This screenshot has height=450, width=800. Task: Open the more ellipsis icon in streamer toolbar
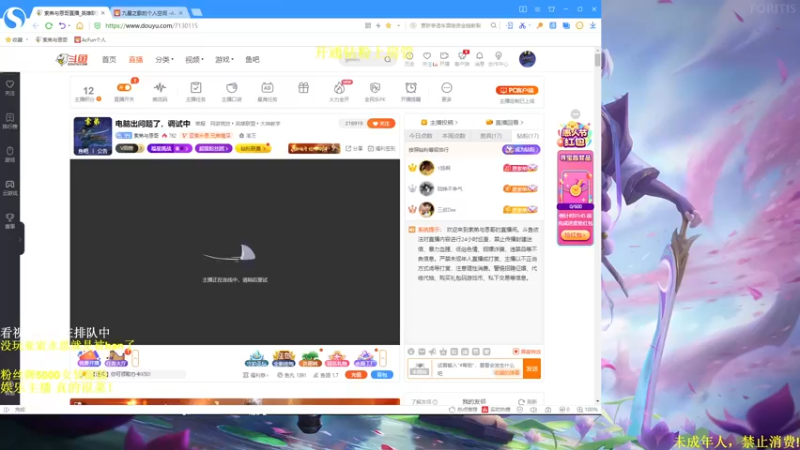coord(446,88)
